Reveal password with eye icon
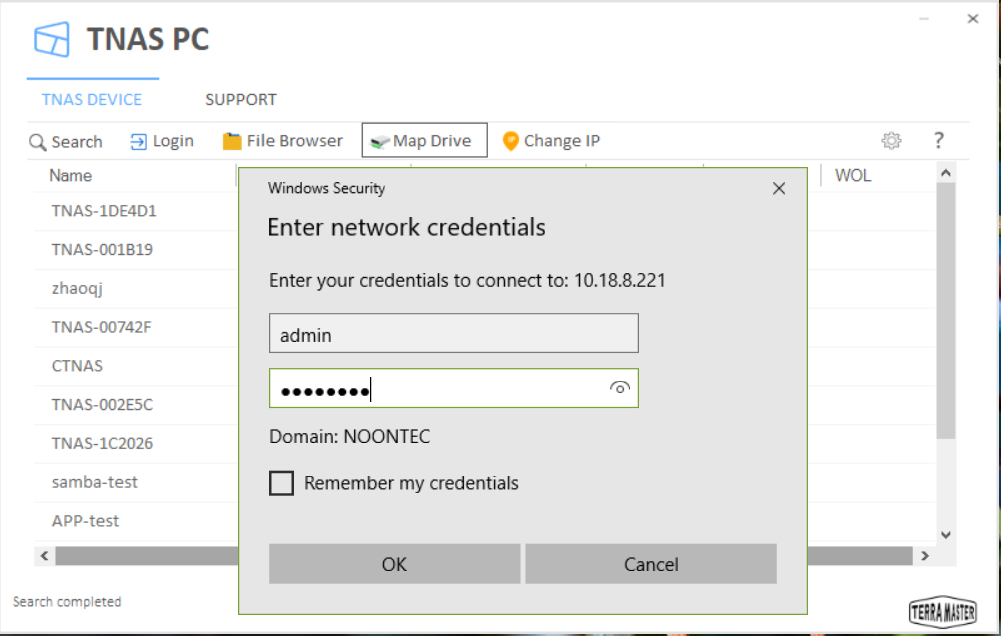Image resolution: width=1001 pixels, height=636 pixels. click(x=620, y=388)
